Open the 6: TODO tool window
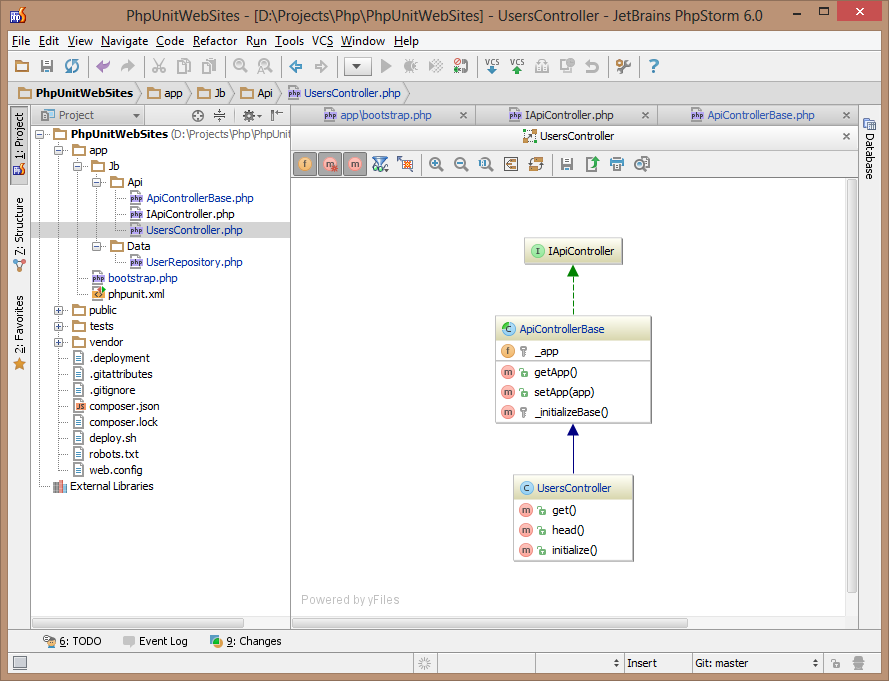 (72, 641)
